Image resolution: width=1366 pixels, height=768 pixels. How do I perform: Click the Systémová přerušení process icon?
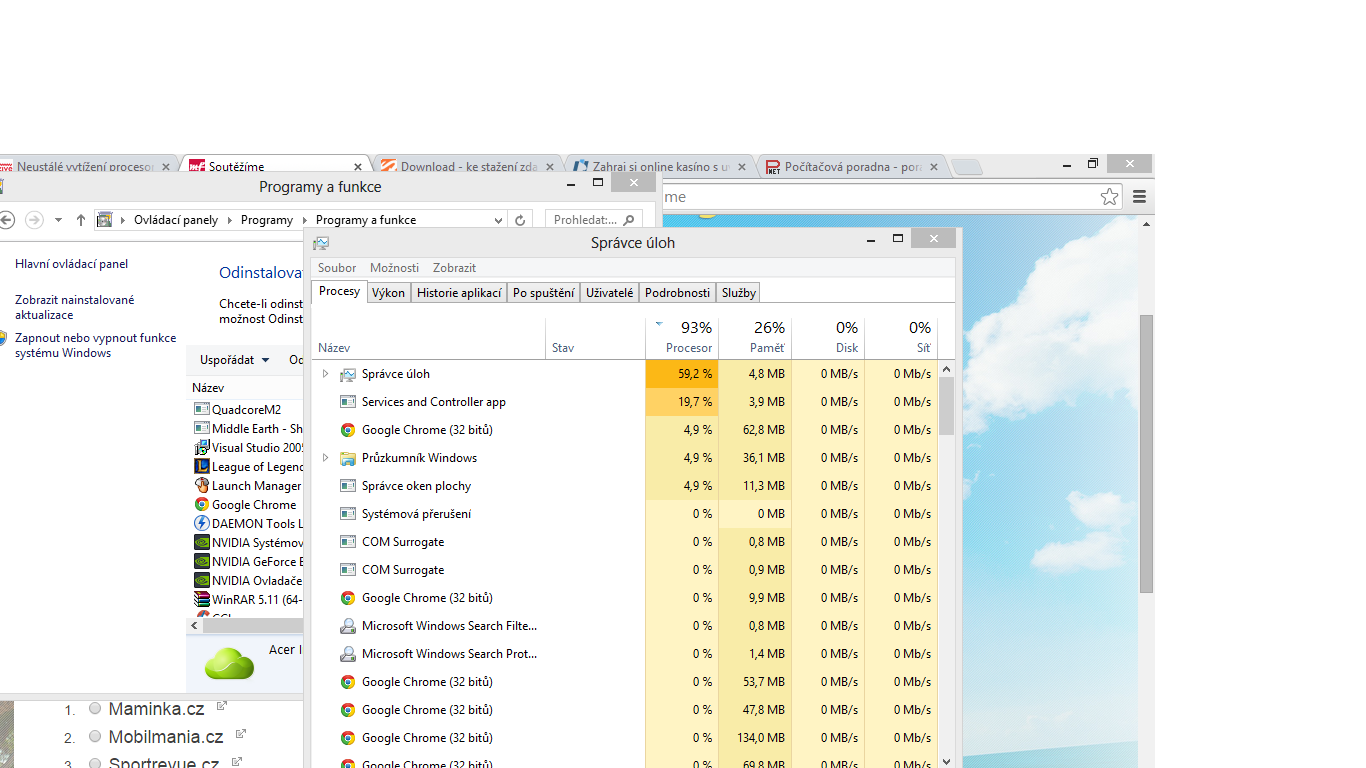coord(348,514)
